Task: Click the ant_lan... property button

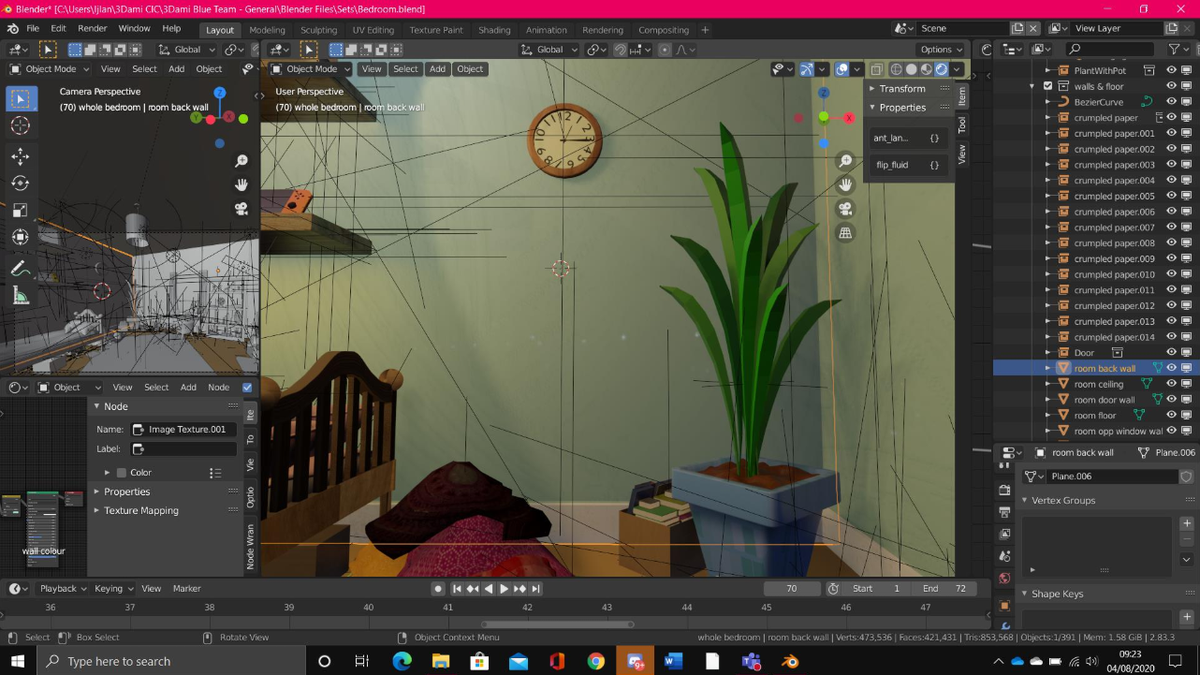Action: pyautogui.click(x=907, y=138)
